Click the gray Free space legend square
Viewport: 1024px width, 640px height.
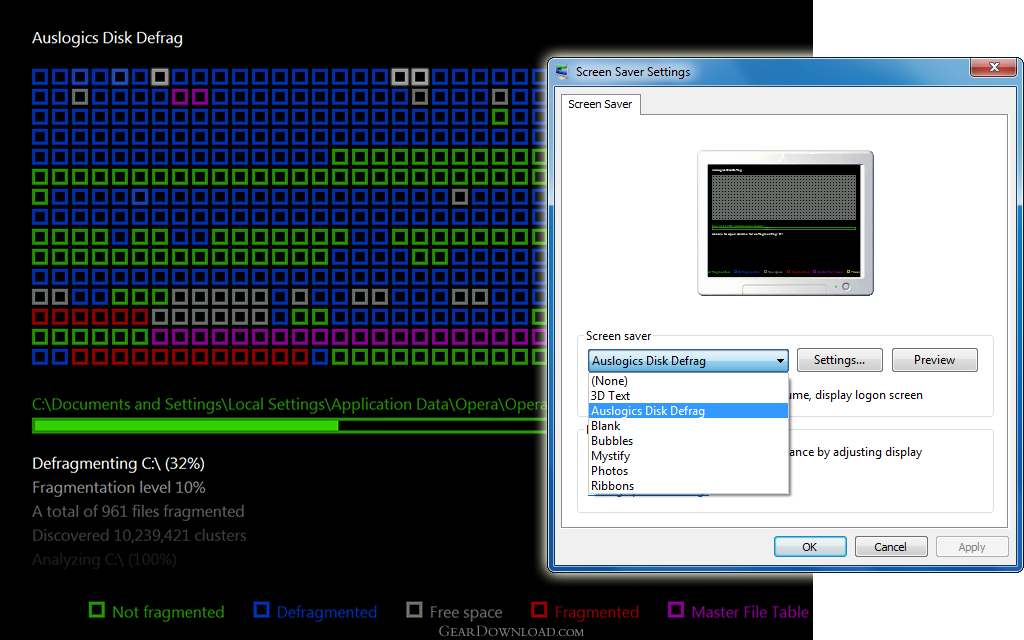tap(414, 610)
